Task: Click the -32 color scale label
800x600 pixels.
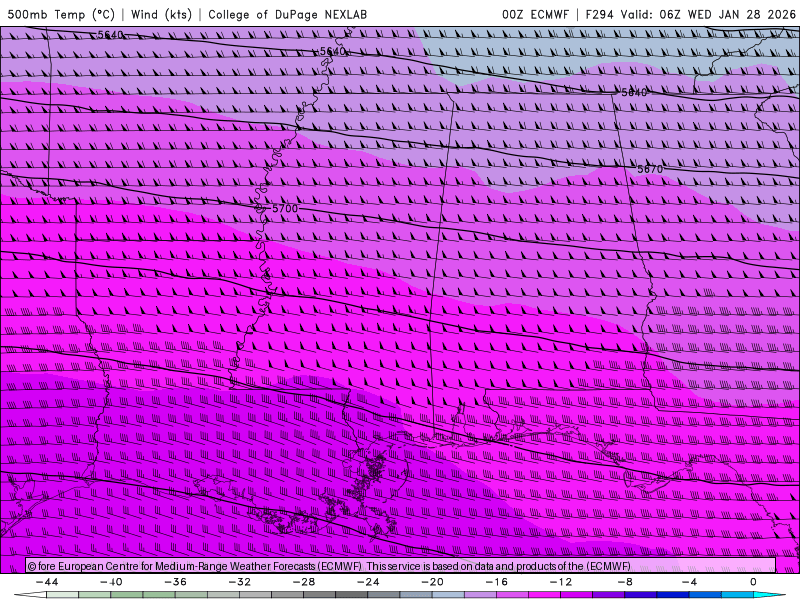Action: click(240, 582)
